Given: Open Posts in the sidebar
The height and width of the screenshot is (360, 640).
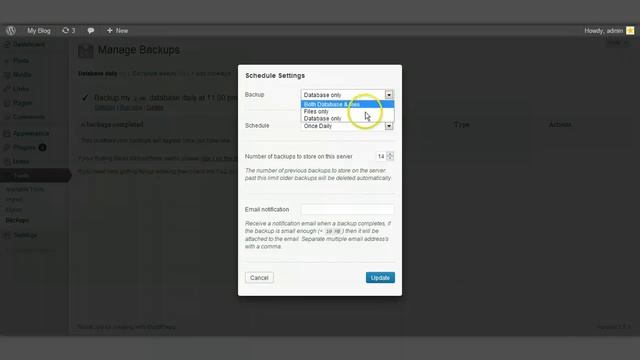Looking at the screenshot, I should 20,61.
